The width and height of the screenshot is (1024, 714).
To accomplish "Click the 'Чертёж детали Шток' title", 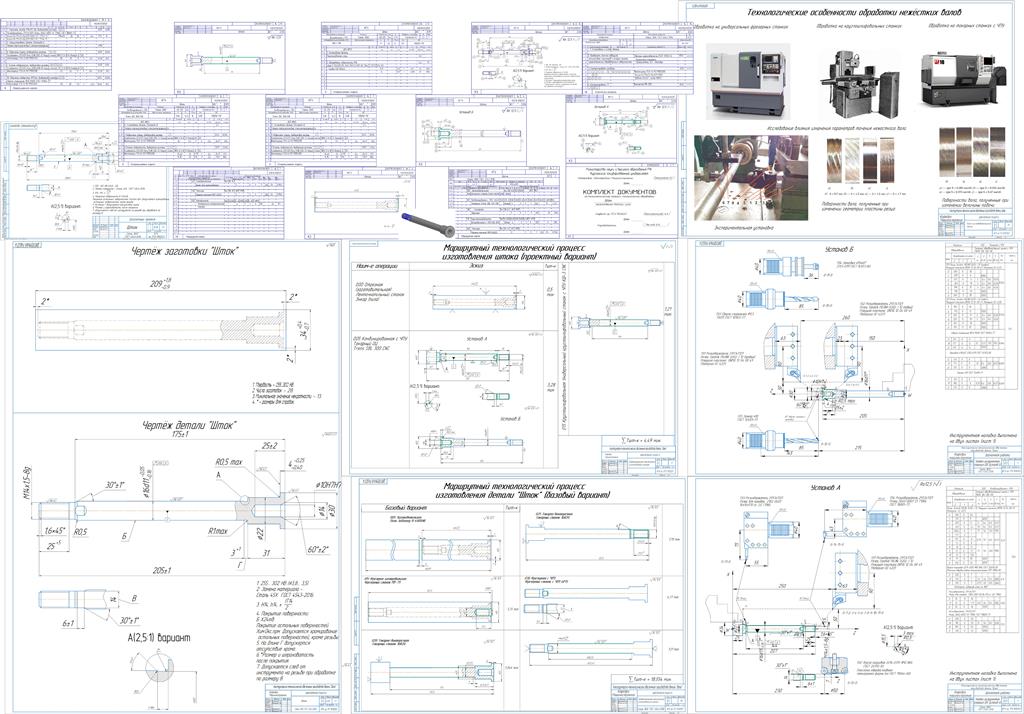I will (x=190, y=425).
